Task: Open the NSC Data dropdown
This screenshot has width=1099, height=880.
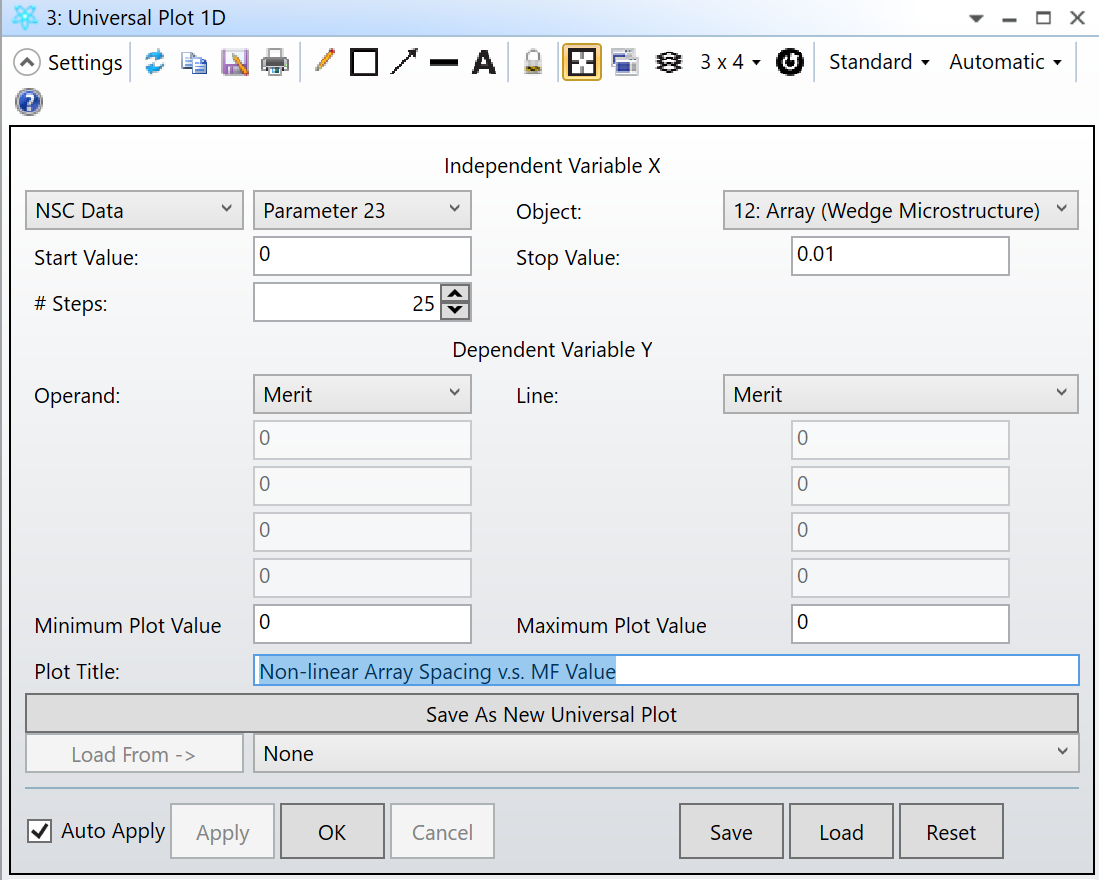Action: [133, 210]
